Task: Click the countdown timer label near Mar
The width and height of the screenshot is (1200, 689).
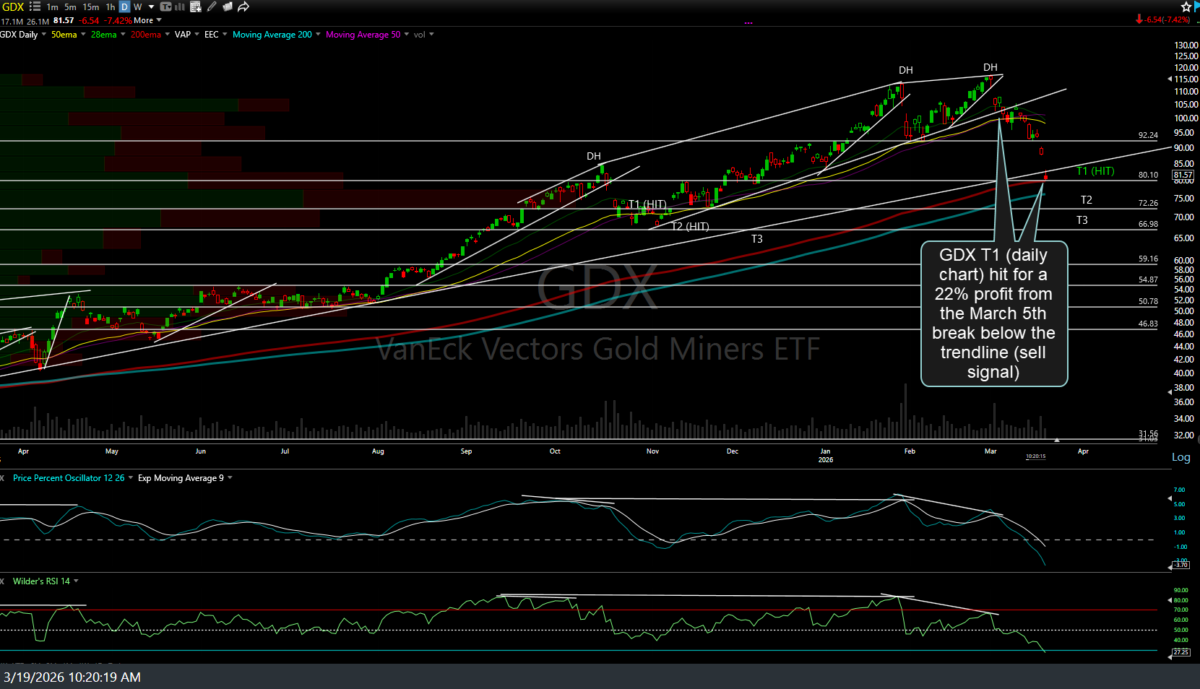Action: click(x=1034, y=457)
